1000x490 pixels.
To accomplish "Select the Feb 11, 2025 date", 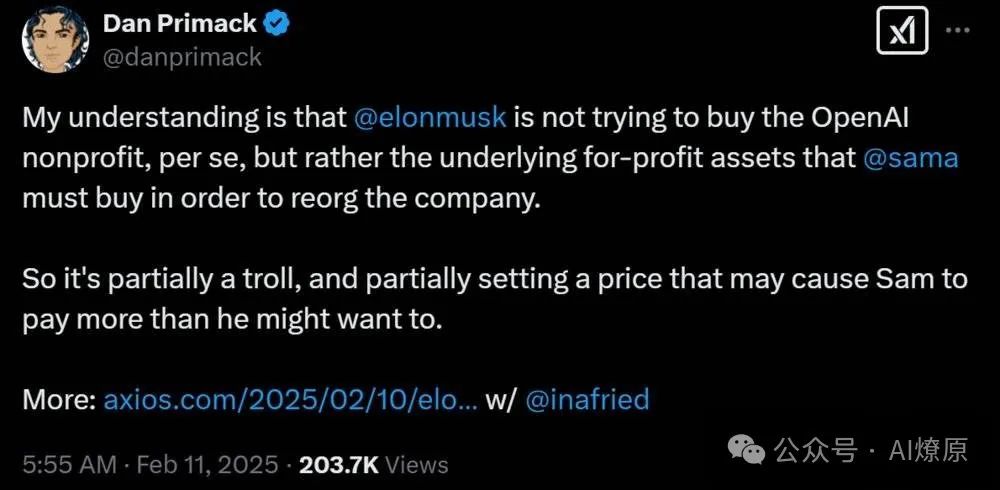I will click(x=206, y=464).
